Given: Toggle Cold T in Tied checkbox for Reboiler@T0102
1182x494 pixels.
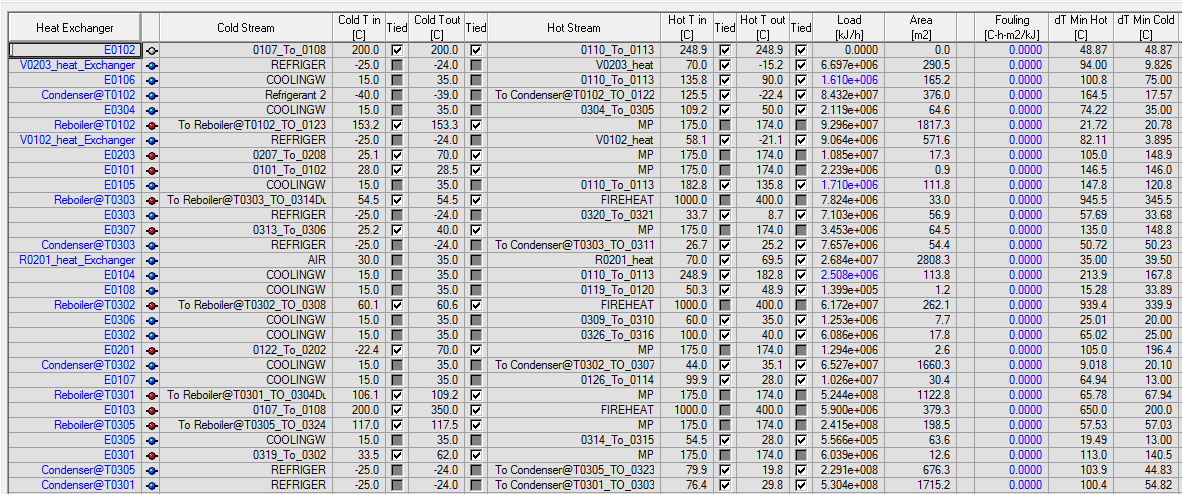Looking at the screenshot, I should pos(396,125).
